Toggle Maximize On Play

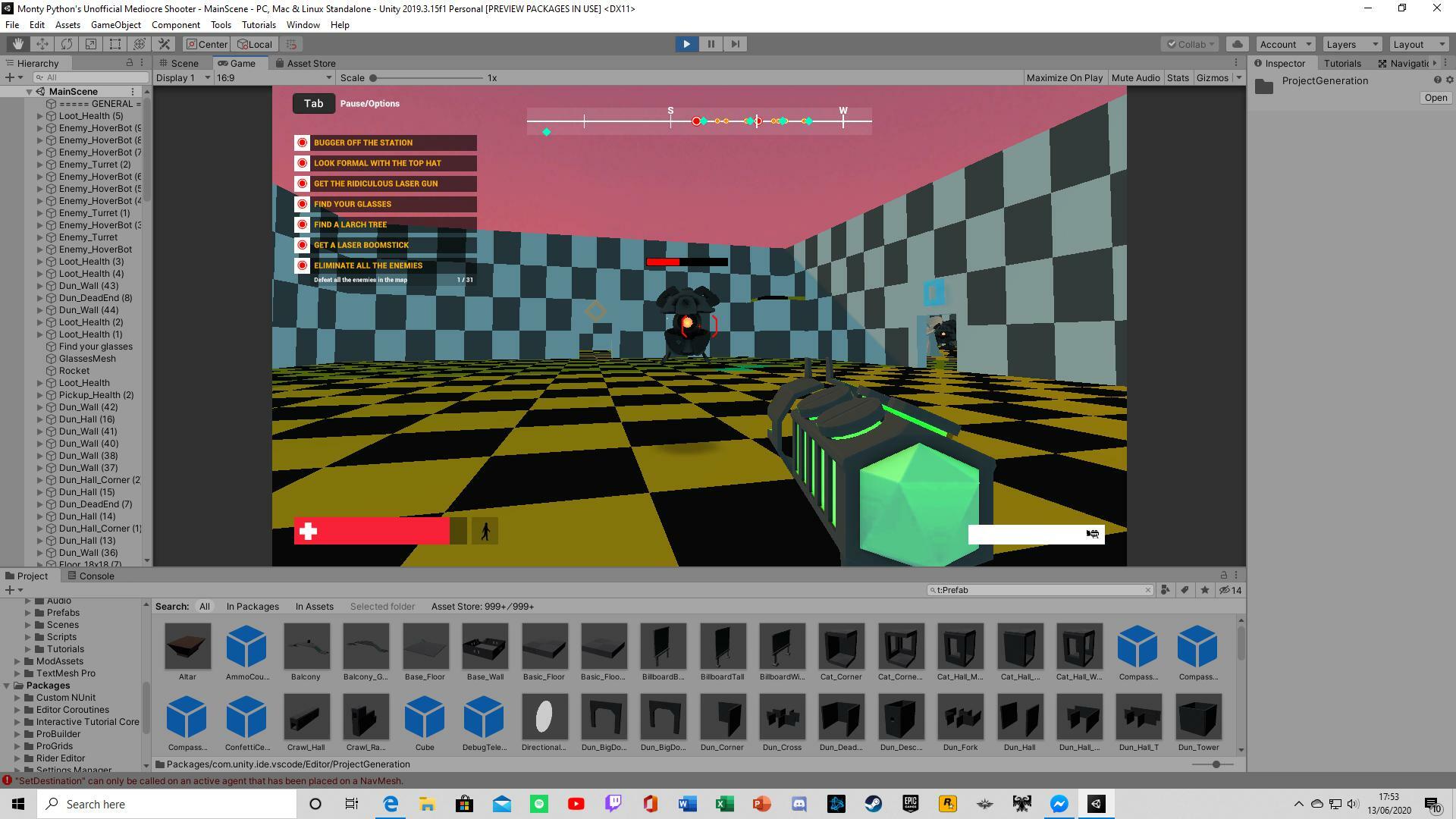coord(1064,77)
